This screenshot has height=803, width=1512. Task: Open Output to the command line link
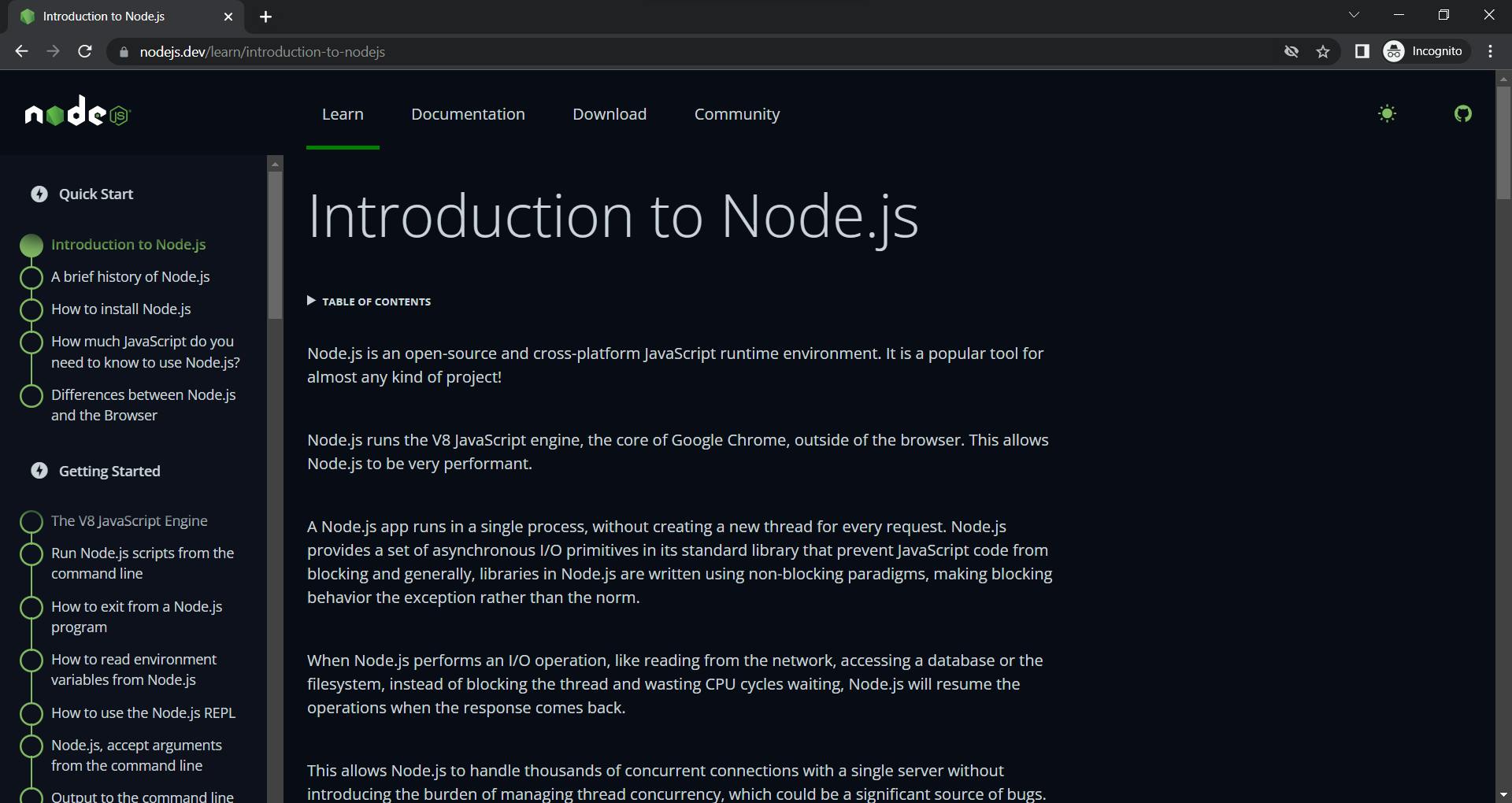[143, 796]
